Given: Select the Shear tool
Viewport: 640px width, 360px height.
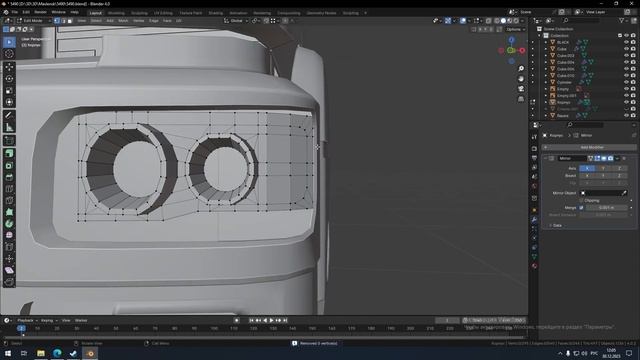Looking at the screenshot, I should tap(9, 270).
